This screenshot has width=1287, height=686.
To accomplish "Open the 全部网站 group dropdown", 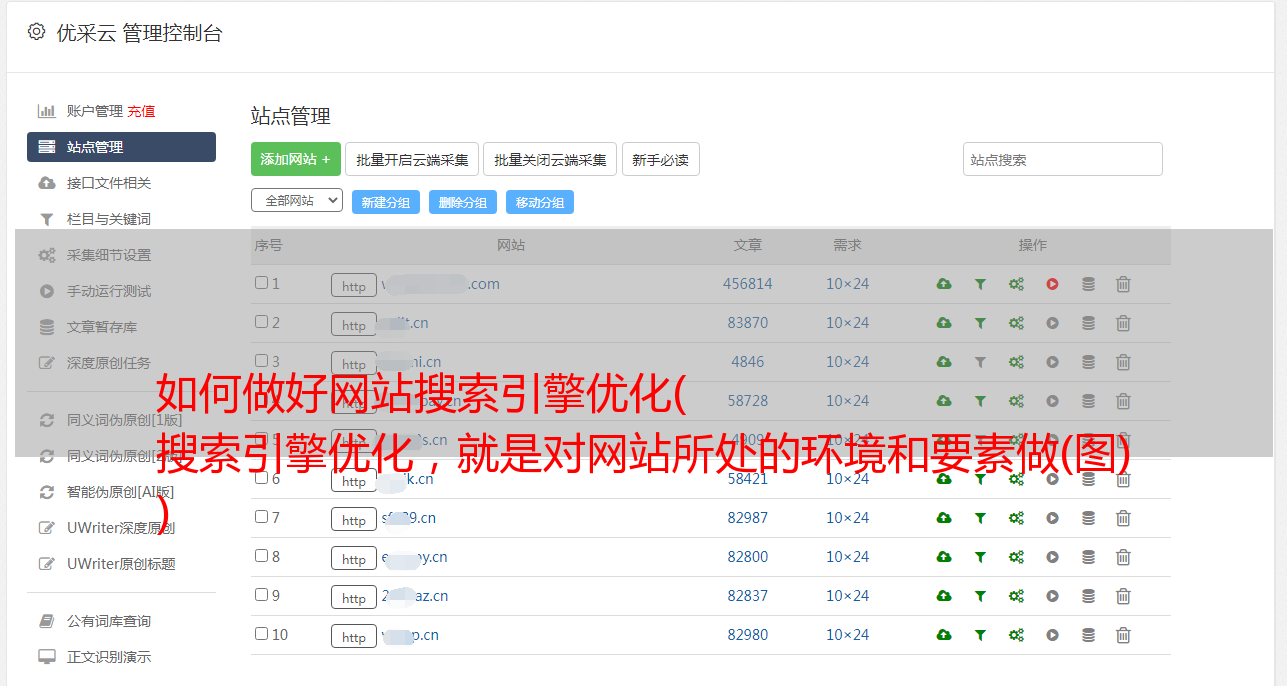I will (297, 201).
